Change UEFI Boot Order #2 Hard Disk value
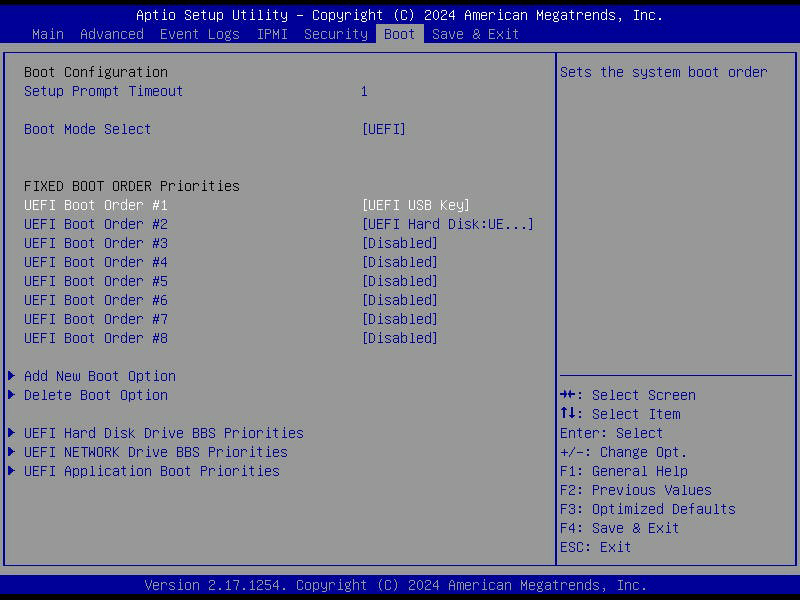Viewport: 800px width, 600px height. pos(447,224)
